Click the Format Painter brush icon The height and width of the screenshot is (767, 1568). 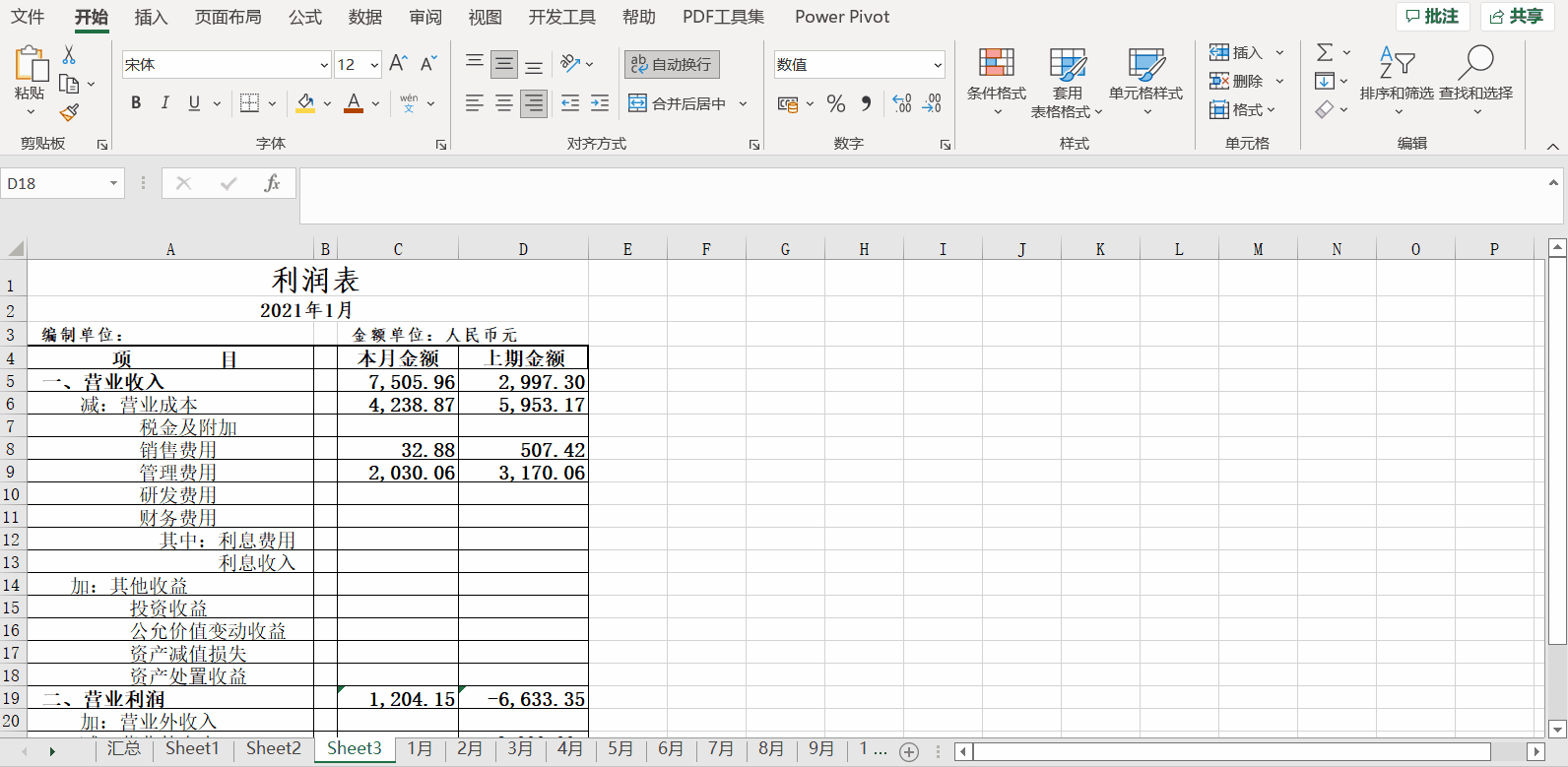(69, 113)
